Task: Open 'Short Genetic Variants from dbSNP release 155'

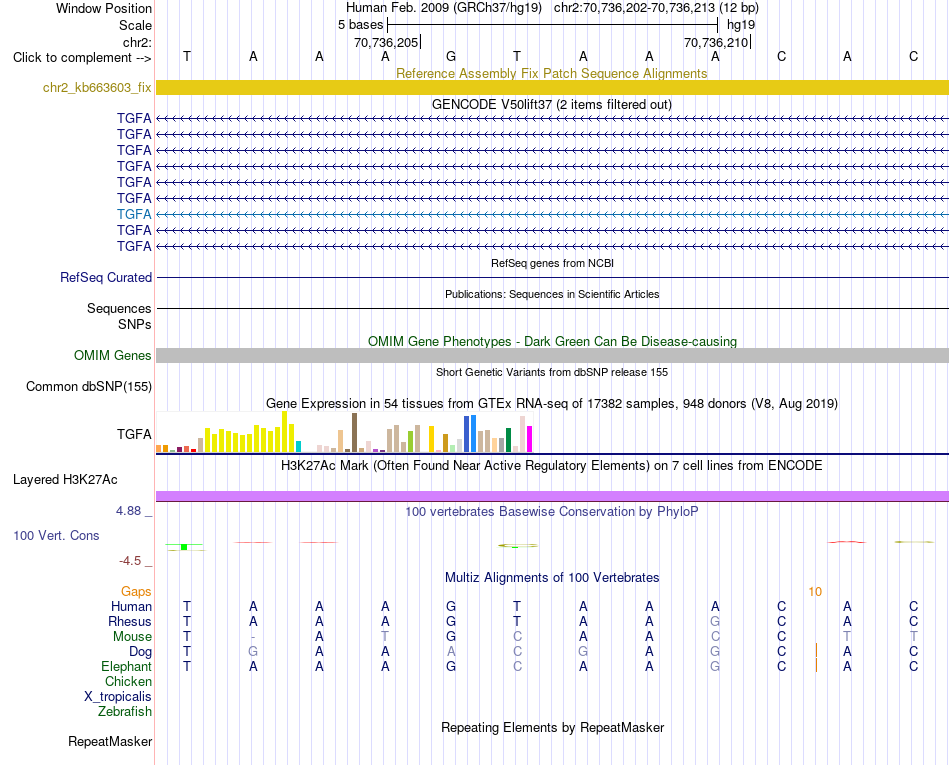Action: pyautogui.click(x=552, y=373)
